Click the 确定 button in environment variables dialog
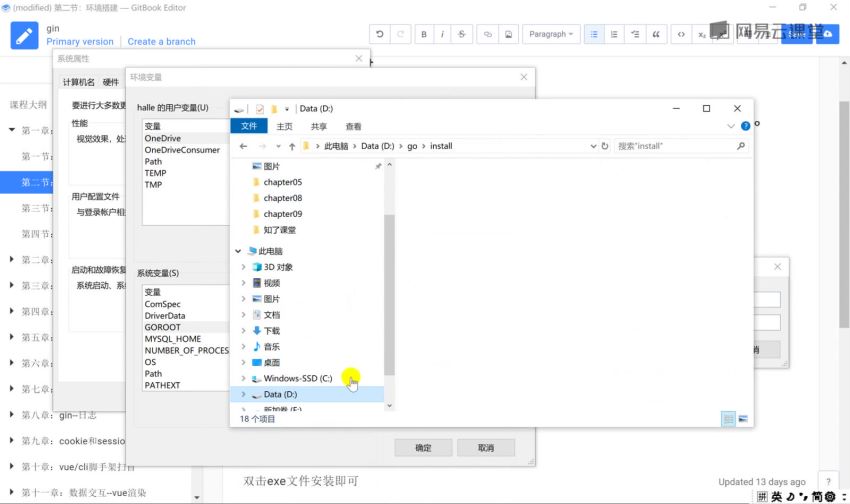850x504 pixels. 423,448
